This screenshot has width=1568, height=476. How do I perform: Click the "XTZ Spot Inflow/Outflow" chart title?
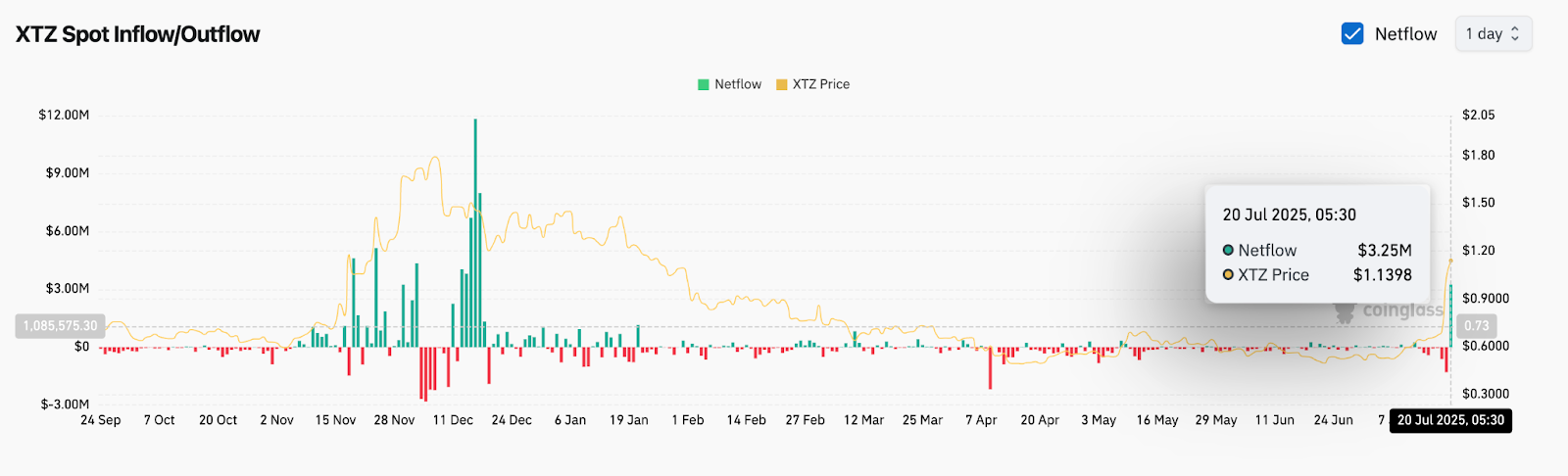tap(138, 34)
